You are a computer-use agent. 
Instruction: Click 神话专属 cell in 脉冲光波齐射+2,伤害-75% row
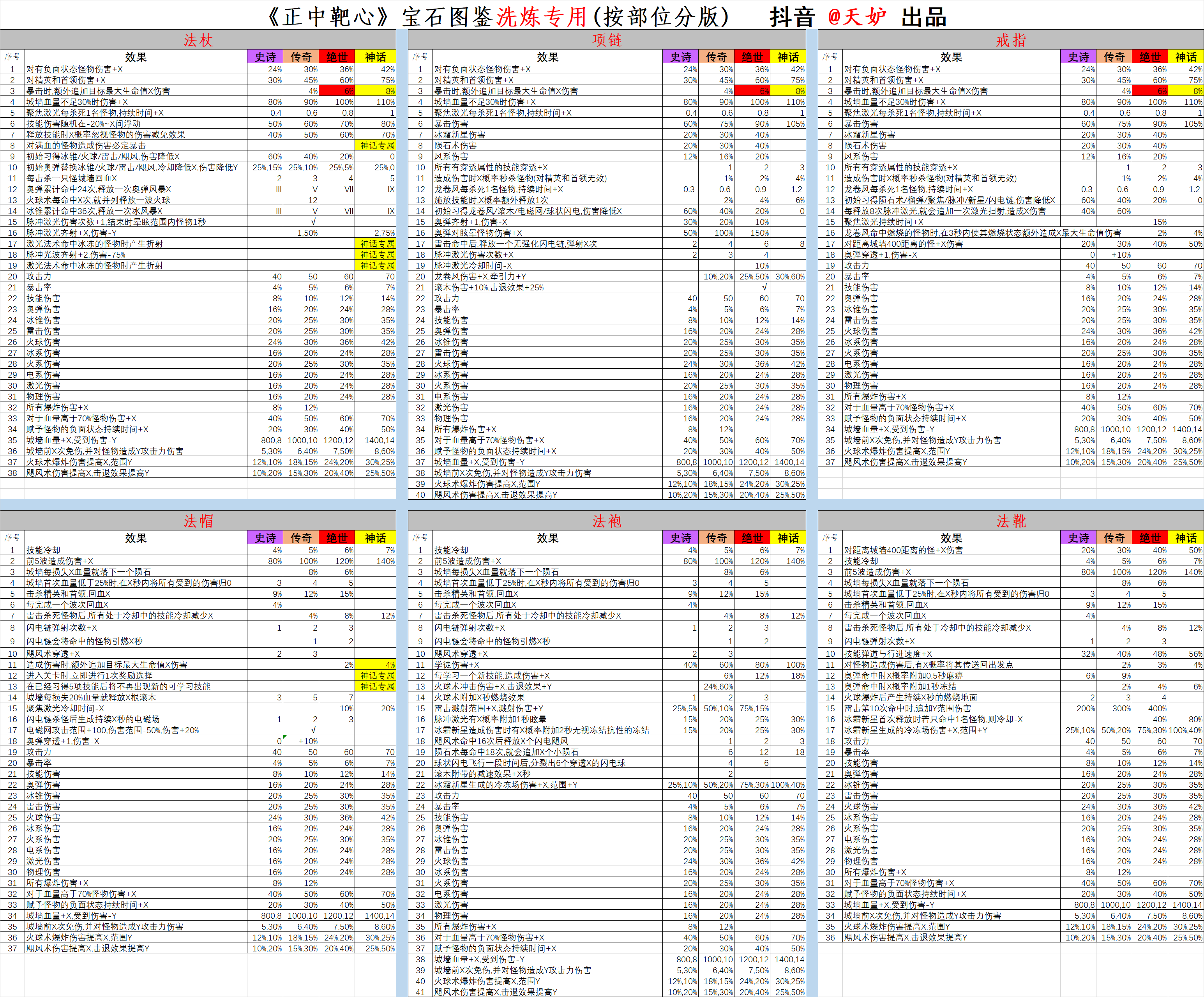pos(376,254)
